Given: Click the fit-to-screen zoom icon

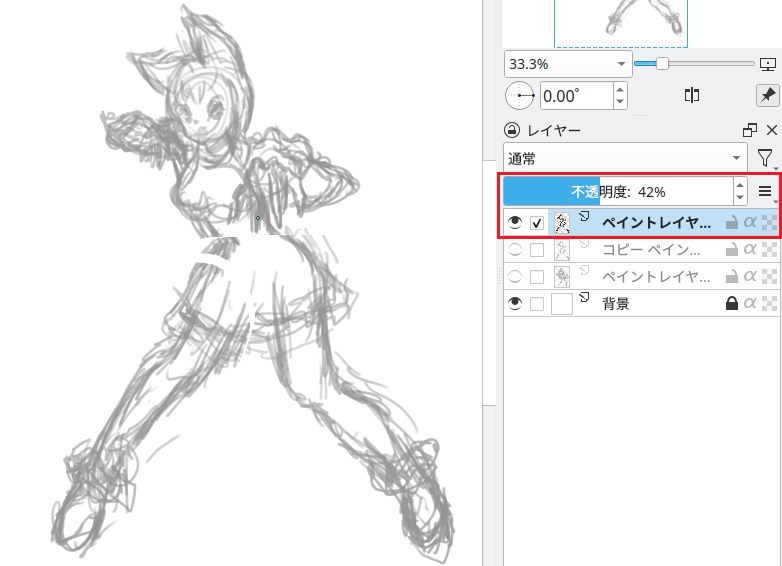Looking at the screenshot, I should click(x=768, y=64).
